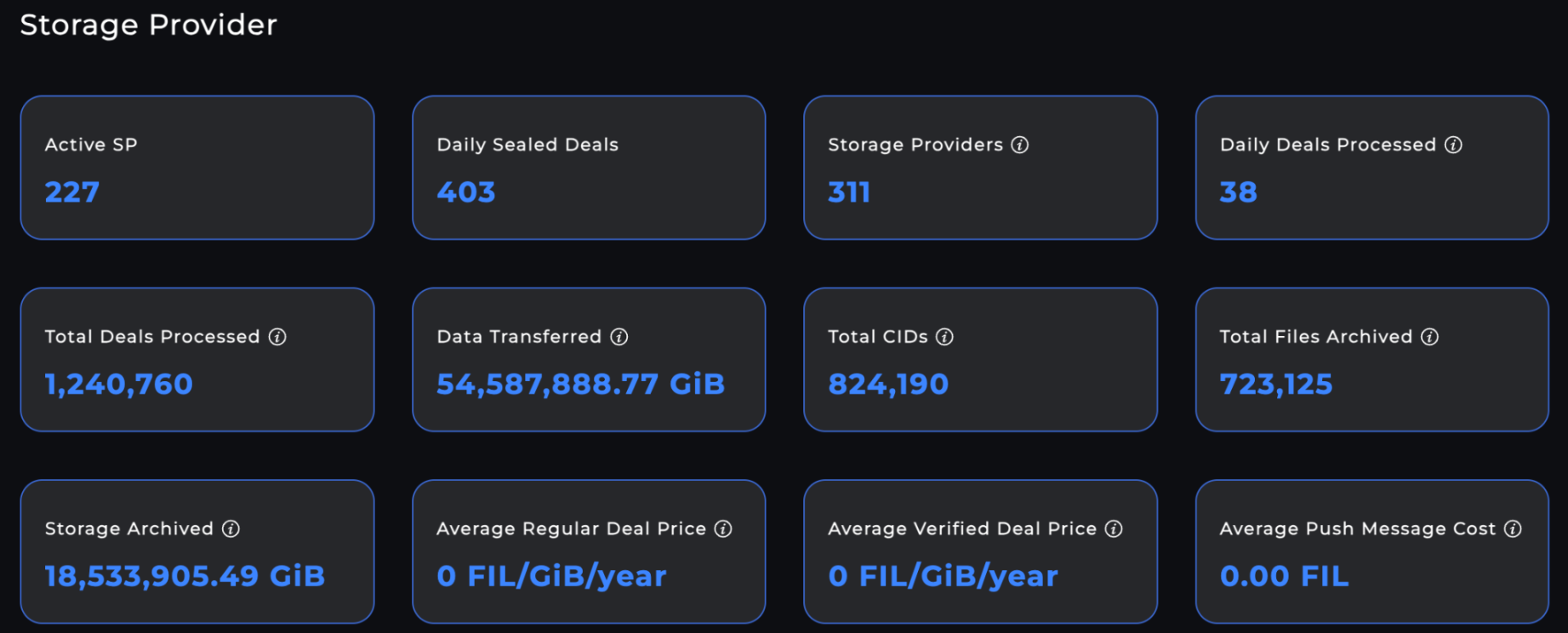The height and width of the screenshot is (633, 1568).
Task: Click the Storage Provider heading
Action: pos(149,25)
